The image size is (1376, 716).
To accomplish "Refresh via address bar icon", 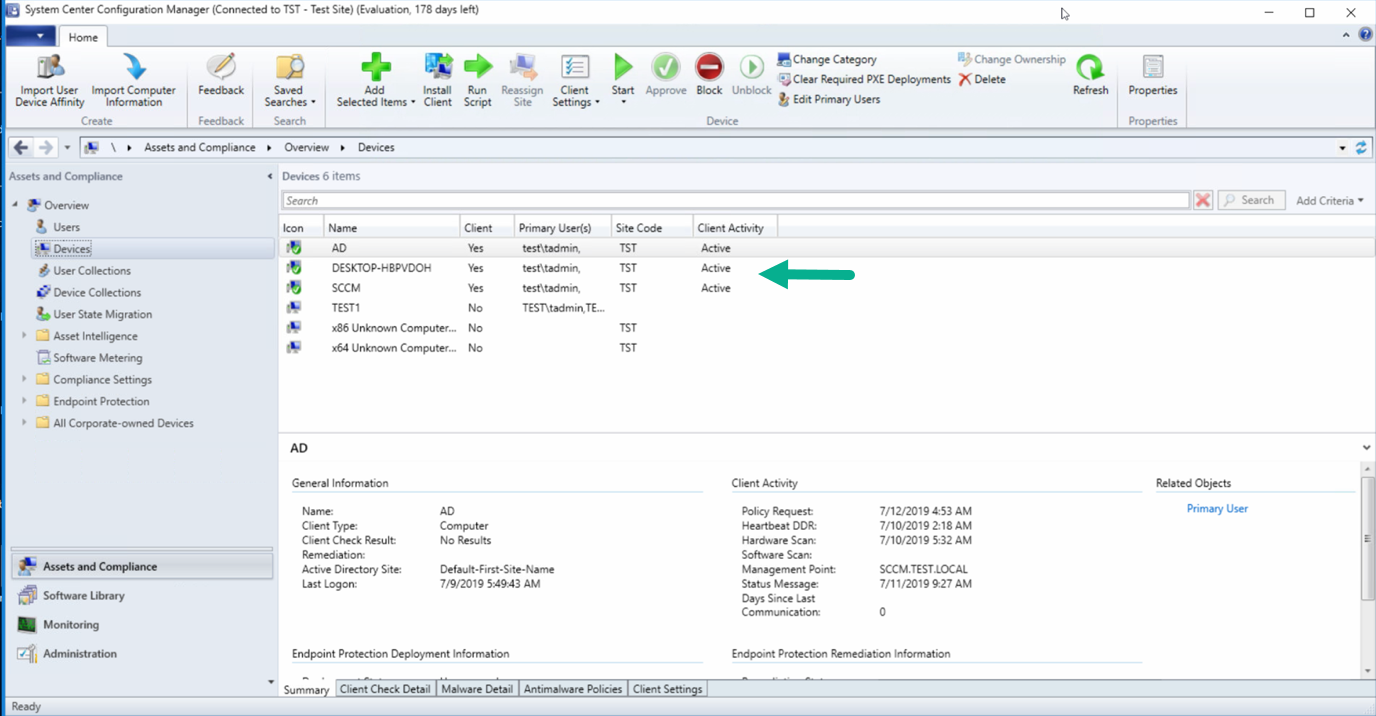I will 1361,148.
